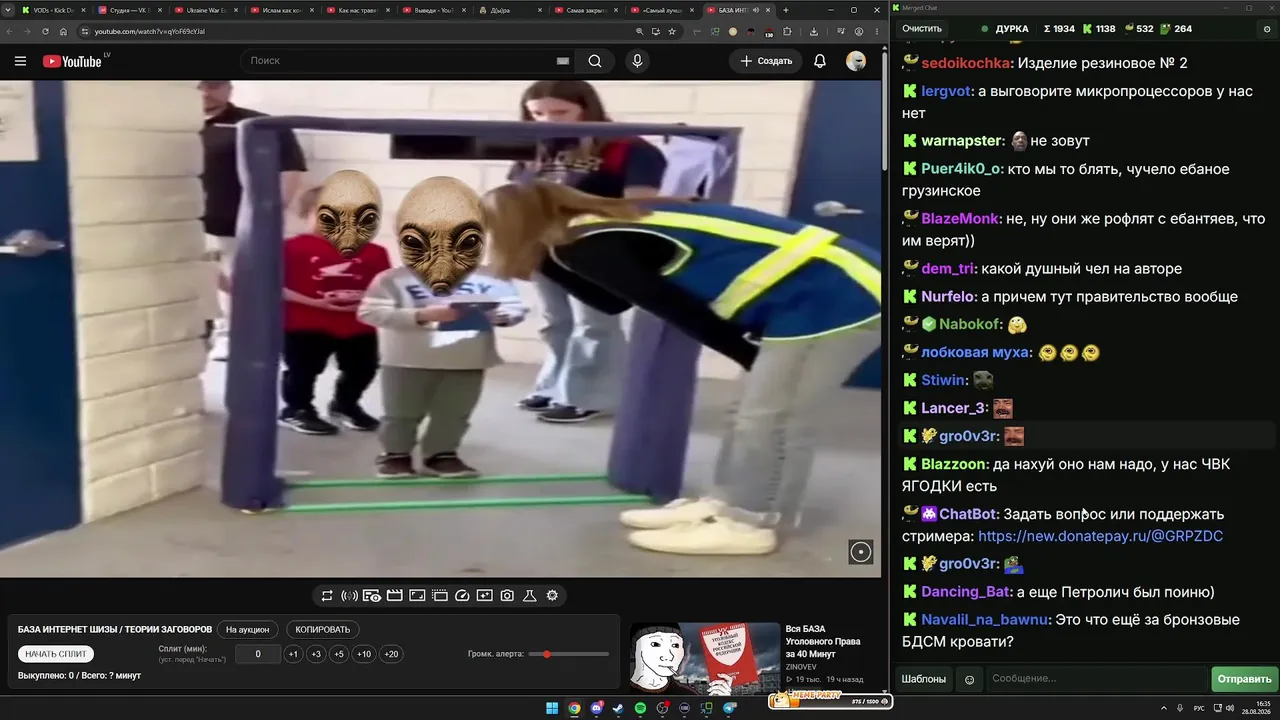Start voice search with the microphone
Image resolution: width=1280 pixels, height=720 pixels.
coord(637,61)
